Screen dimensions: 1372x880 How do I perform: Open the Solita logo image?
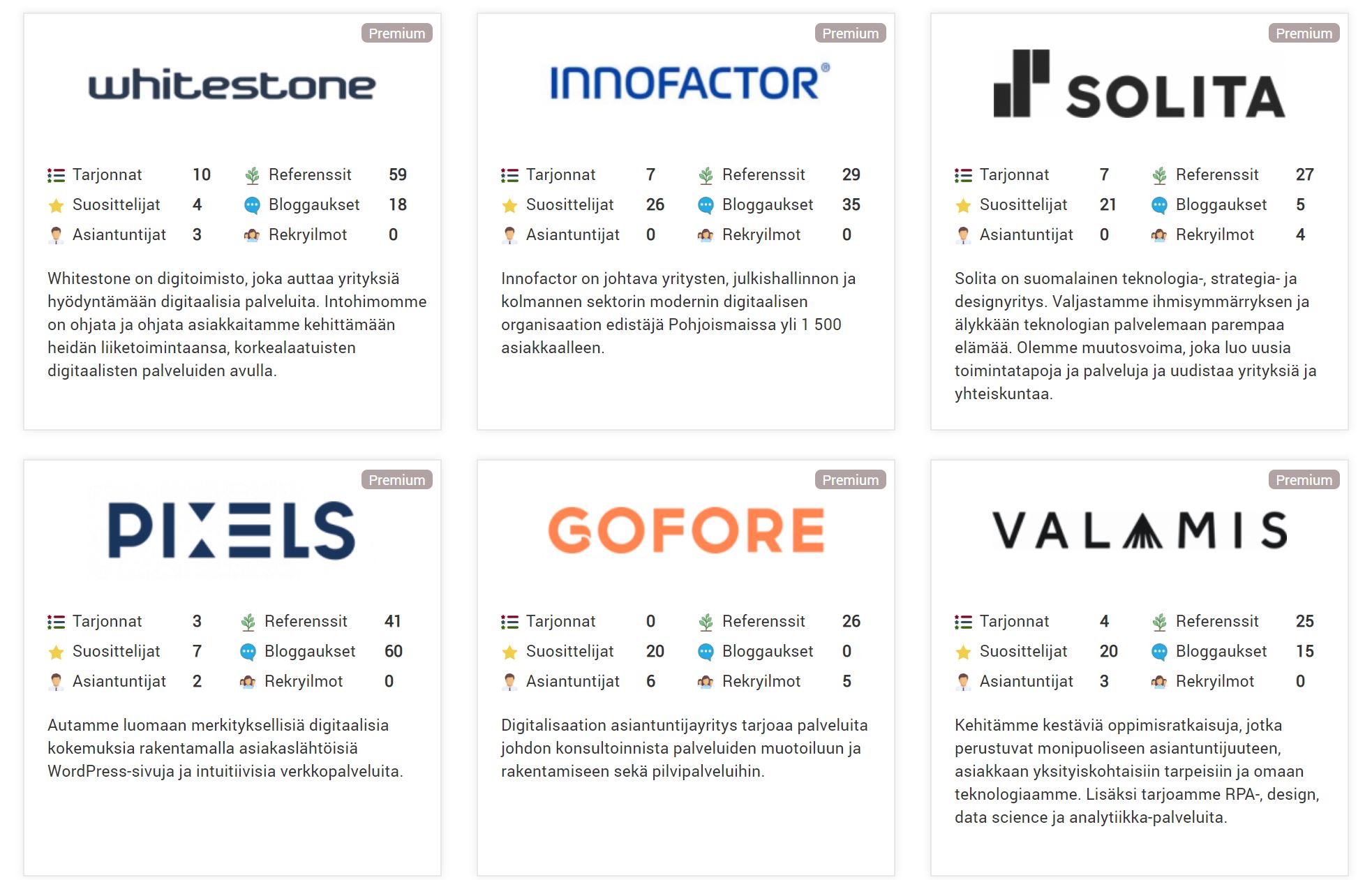pyautogui.click(x=1139, y=84)
